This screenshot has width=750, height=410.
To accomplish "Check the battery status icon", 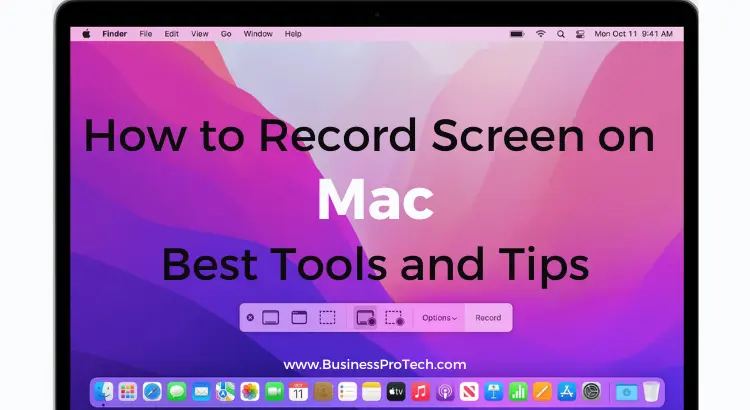I will click(x=517, y=34).
